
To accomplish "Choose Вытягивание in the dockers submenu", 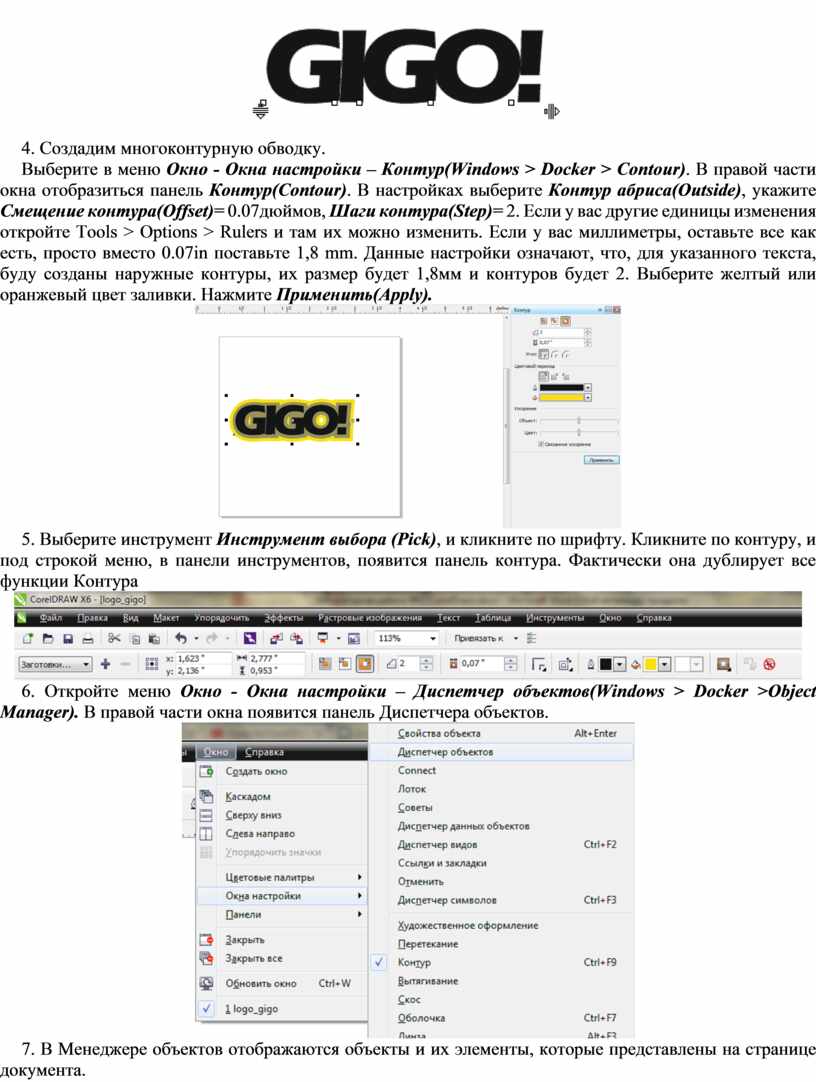I will (x=501, y=981).
